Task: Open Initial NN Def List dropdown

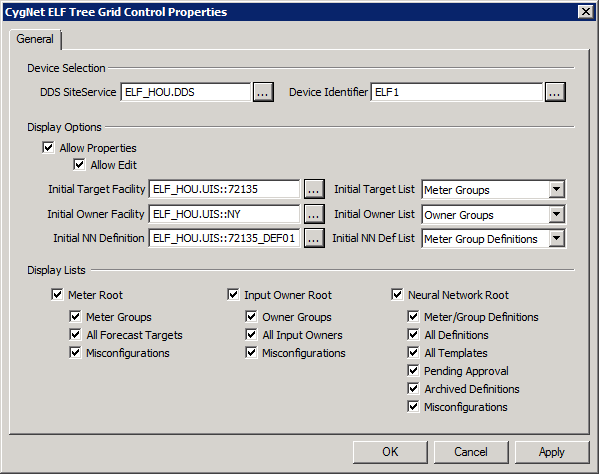Action: 557,238
